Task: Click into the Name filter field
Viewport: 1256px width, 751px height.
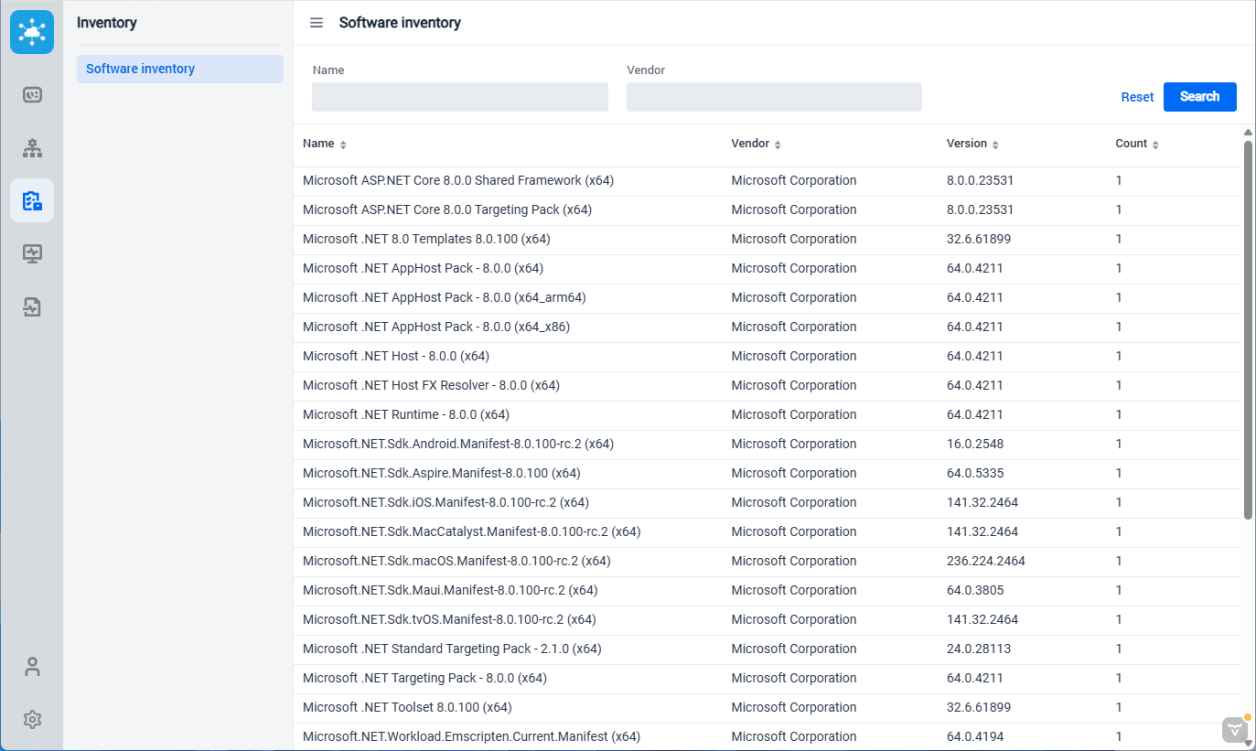Action: [460, 97]
